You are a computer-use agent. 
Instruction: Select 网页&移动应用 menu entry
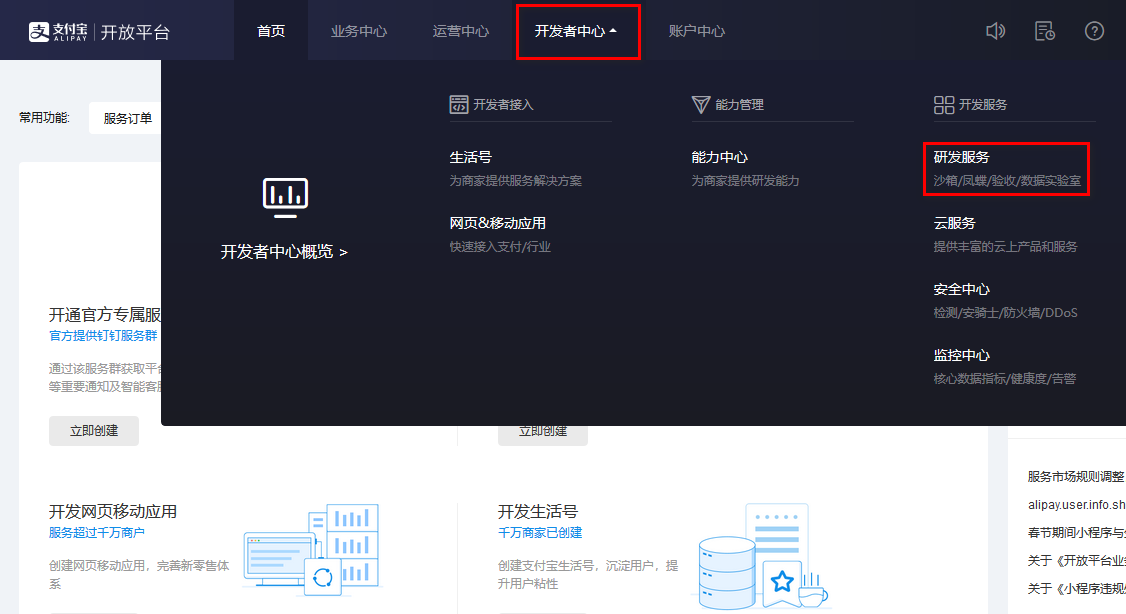498,223
